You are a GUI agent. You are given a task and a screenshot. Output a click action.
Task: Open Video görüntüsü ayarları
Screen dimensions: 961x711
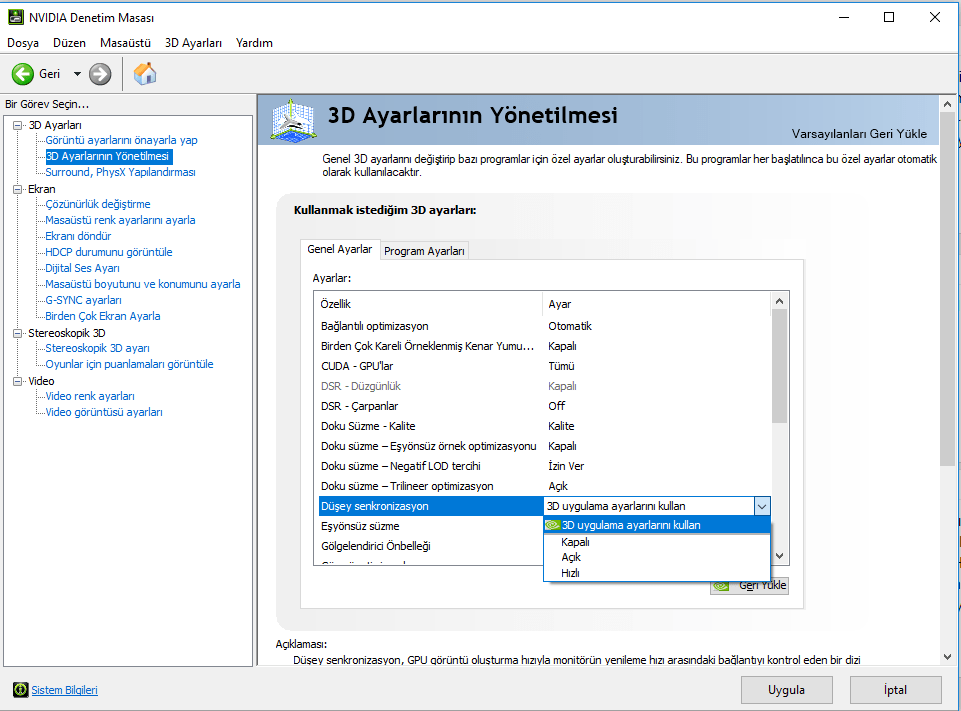(x=104, y=412)
